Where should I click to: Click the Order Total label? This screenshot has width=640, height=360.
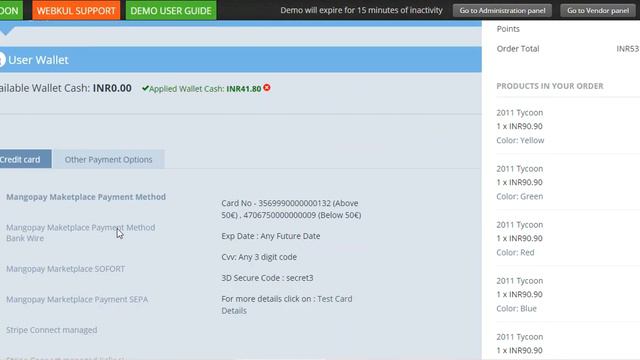518,49
